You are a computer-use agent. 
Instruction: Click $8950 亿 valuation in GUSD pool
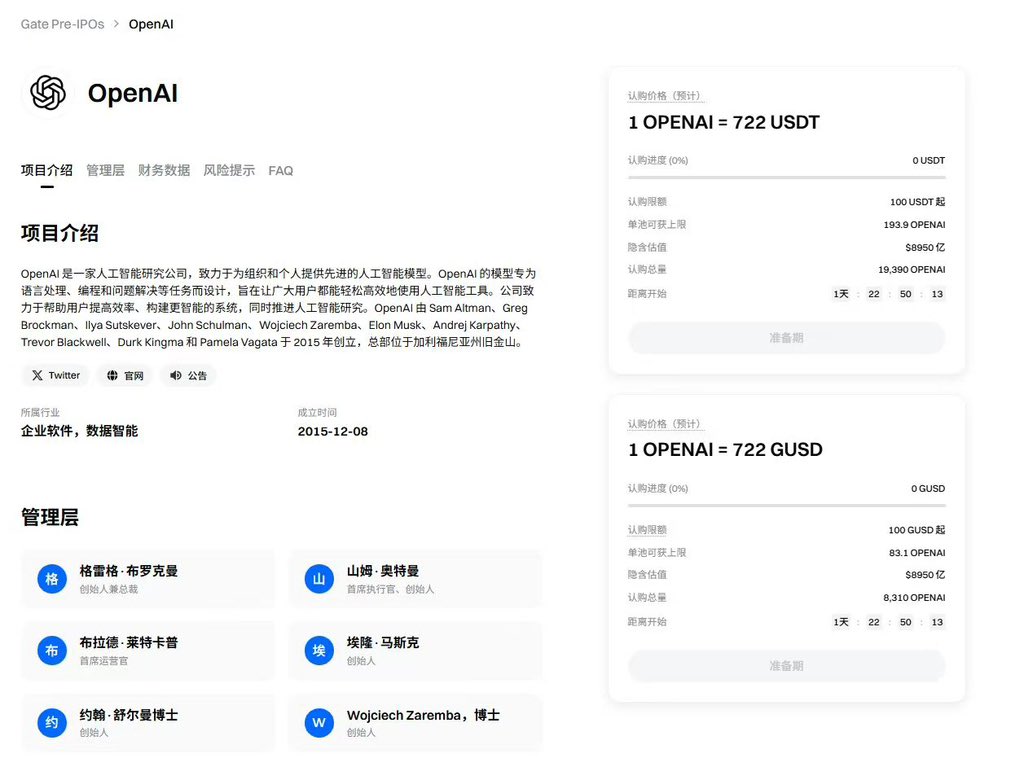(x=925, y=575)
